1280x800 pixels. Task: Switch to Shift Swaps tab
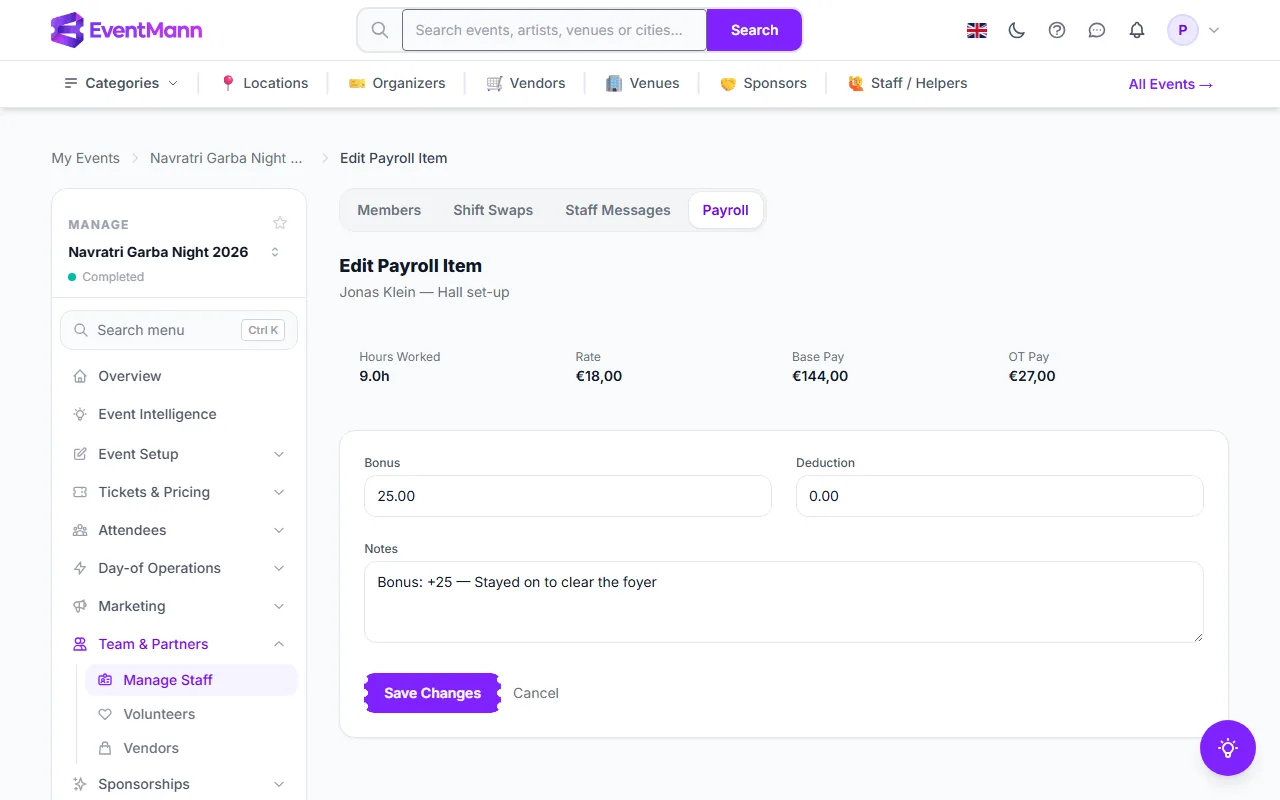[x=493, y=210]
